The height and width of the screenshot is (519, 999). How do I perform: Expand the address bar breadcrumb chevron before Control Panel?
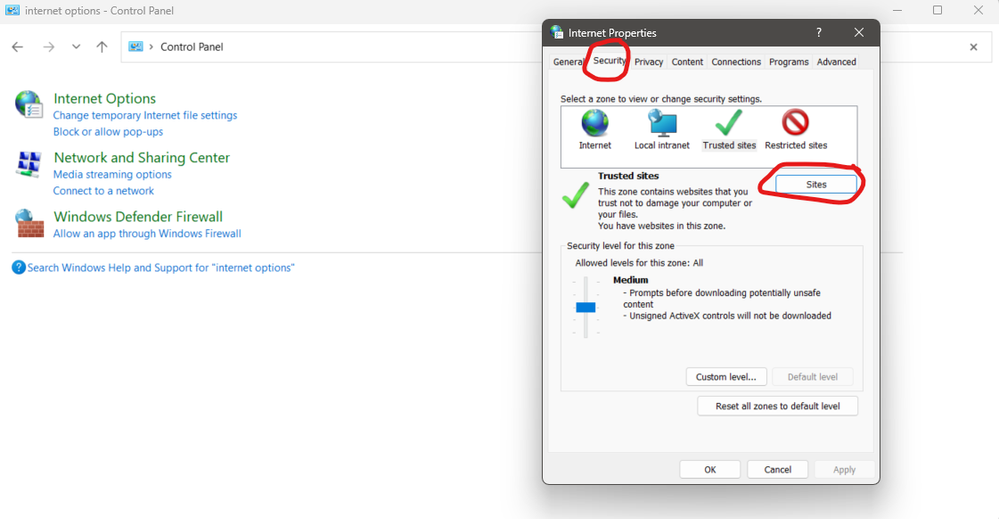[x=151, y=47]
